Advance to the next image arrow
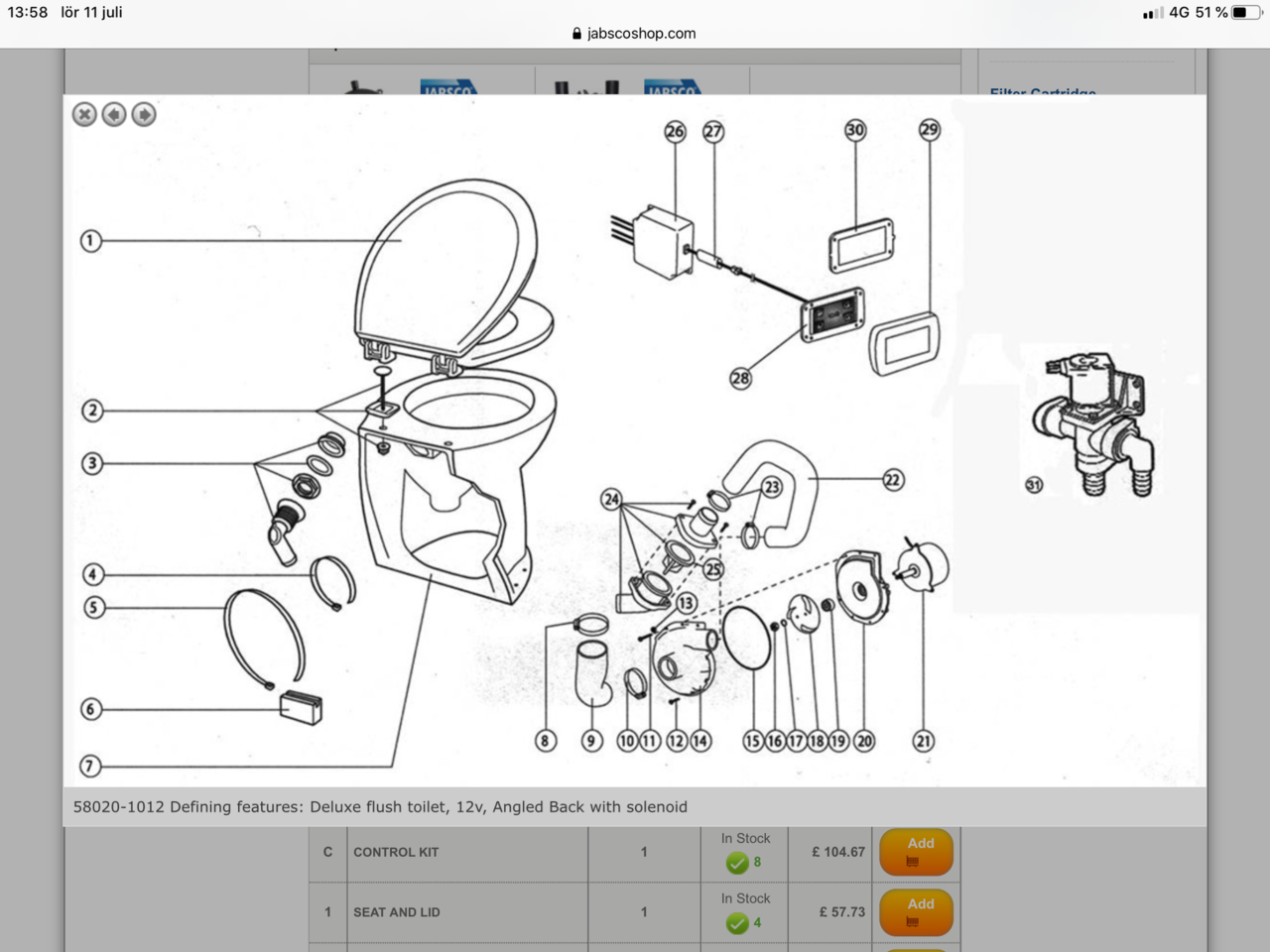Screen dimensions: 1270x952 tap(144, 115)
